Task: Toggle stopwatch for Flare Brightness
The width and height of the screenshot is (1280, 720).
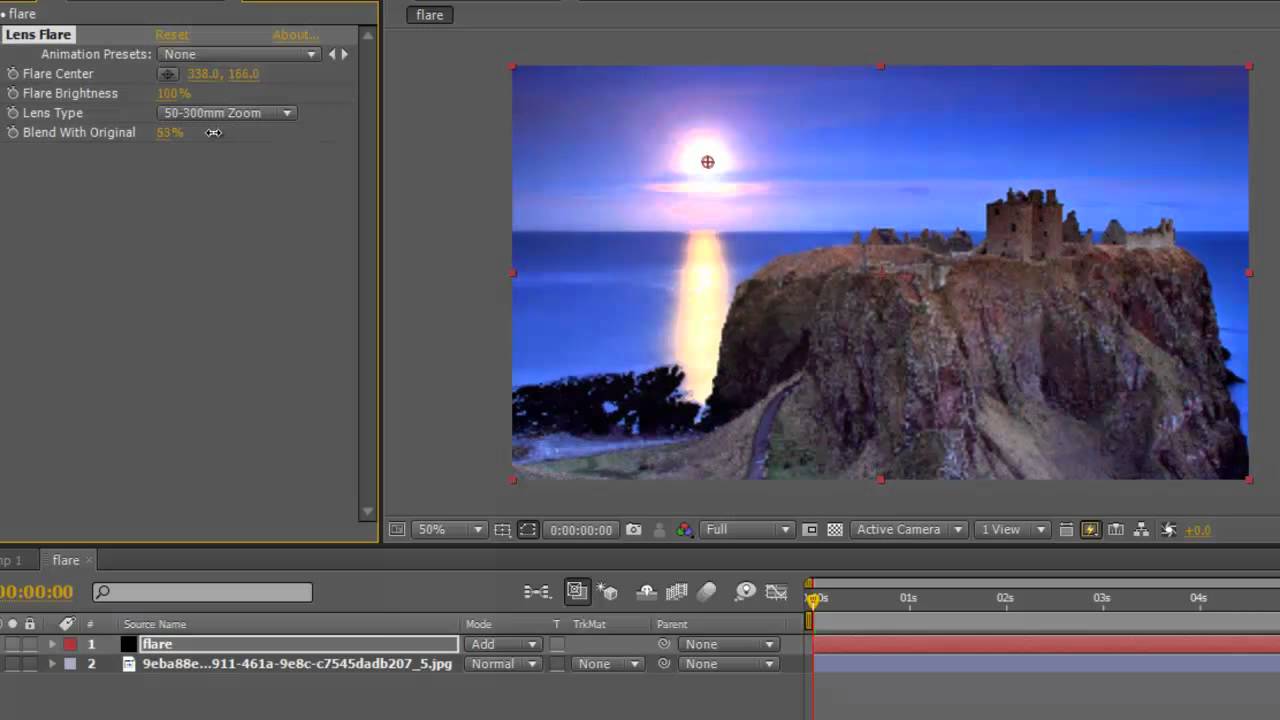Action: (13, 93)
